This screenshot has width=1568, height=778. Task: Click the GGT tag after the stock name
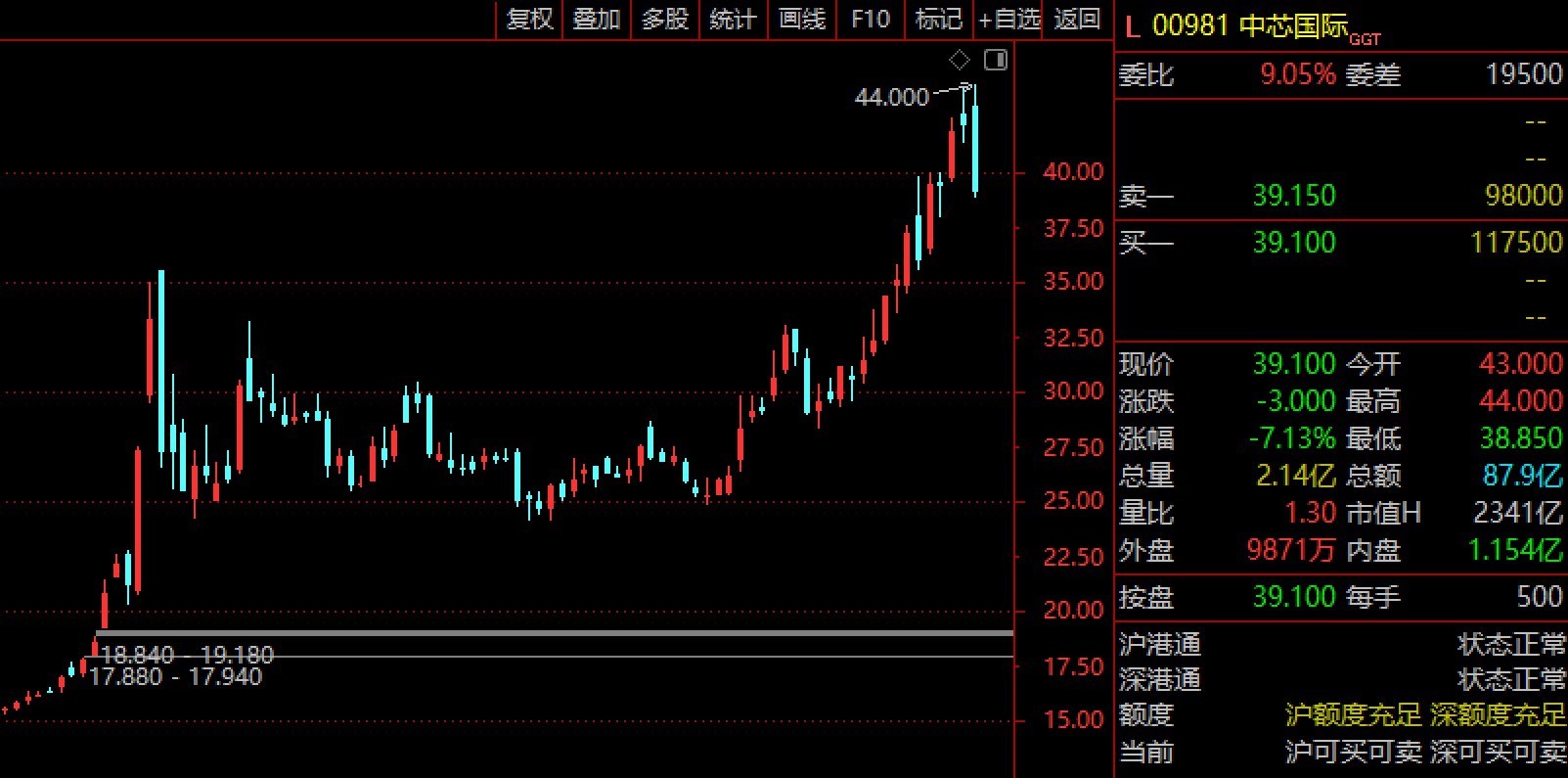tap(1365, 39)
